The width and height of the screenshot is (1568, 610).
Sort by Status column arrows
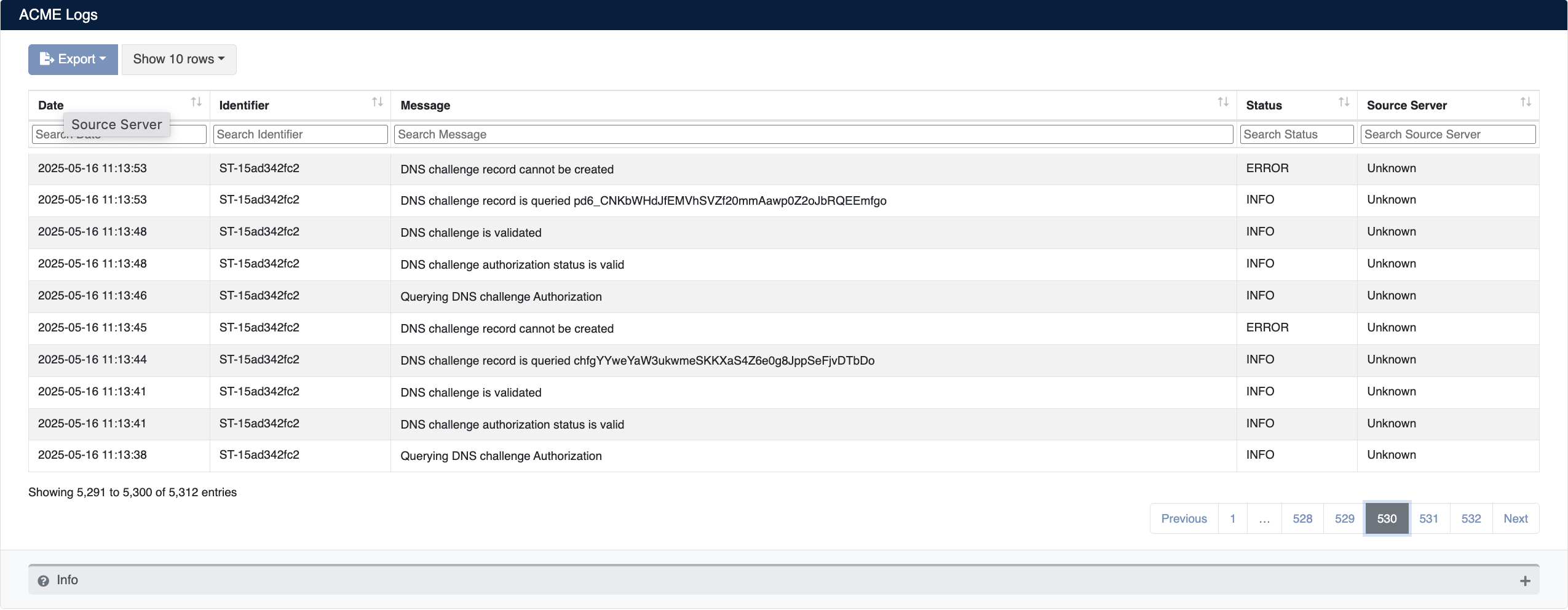1344,102
